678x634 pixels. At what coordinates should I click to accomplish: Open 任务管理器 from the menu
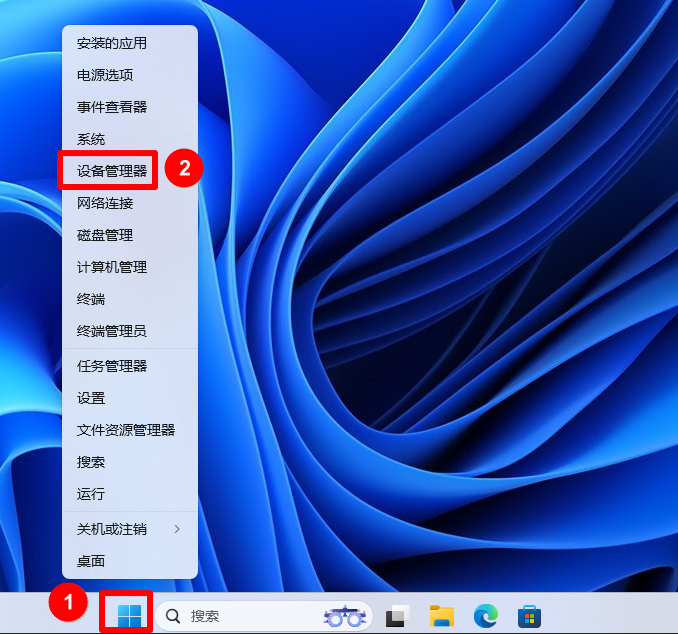[x=130, y=366]
